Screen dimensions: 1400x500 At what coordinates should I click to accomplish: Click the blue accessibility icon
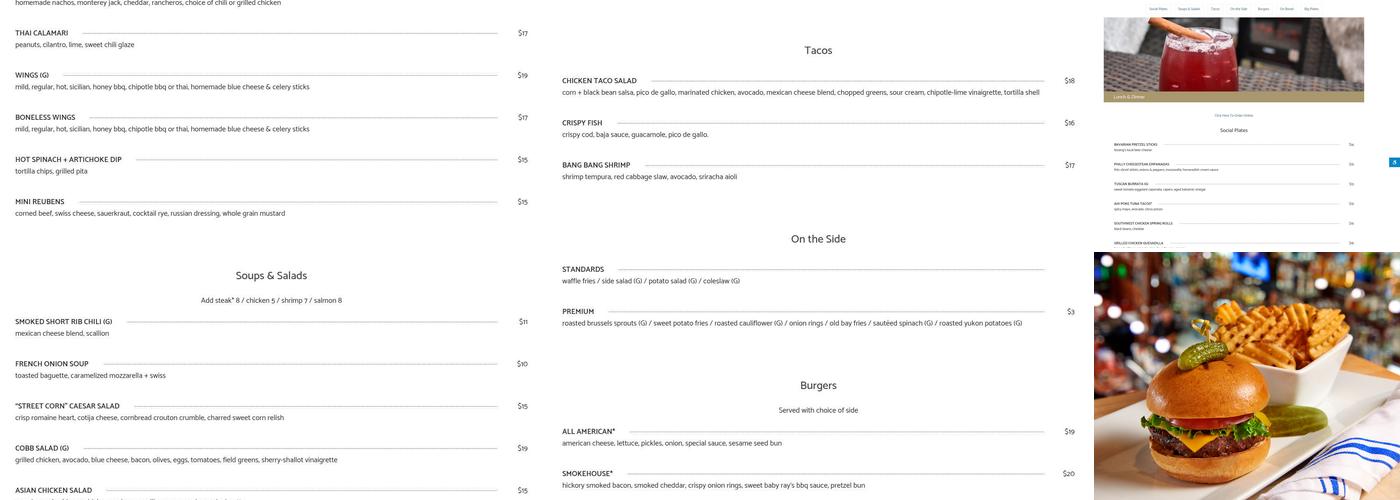tap(1395, 162)
